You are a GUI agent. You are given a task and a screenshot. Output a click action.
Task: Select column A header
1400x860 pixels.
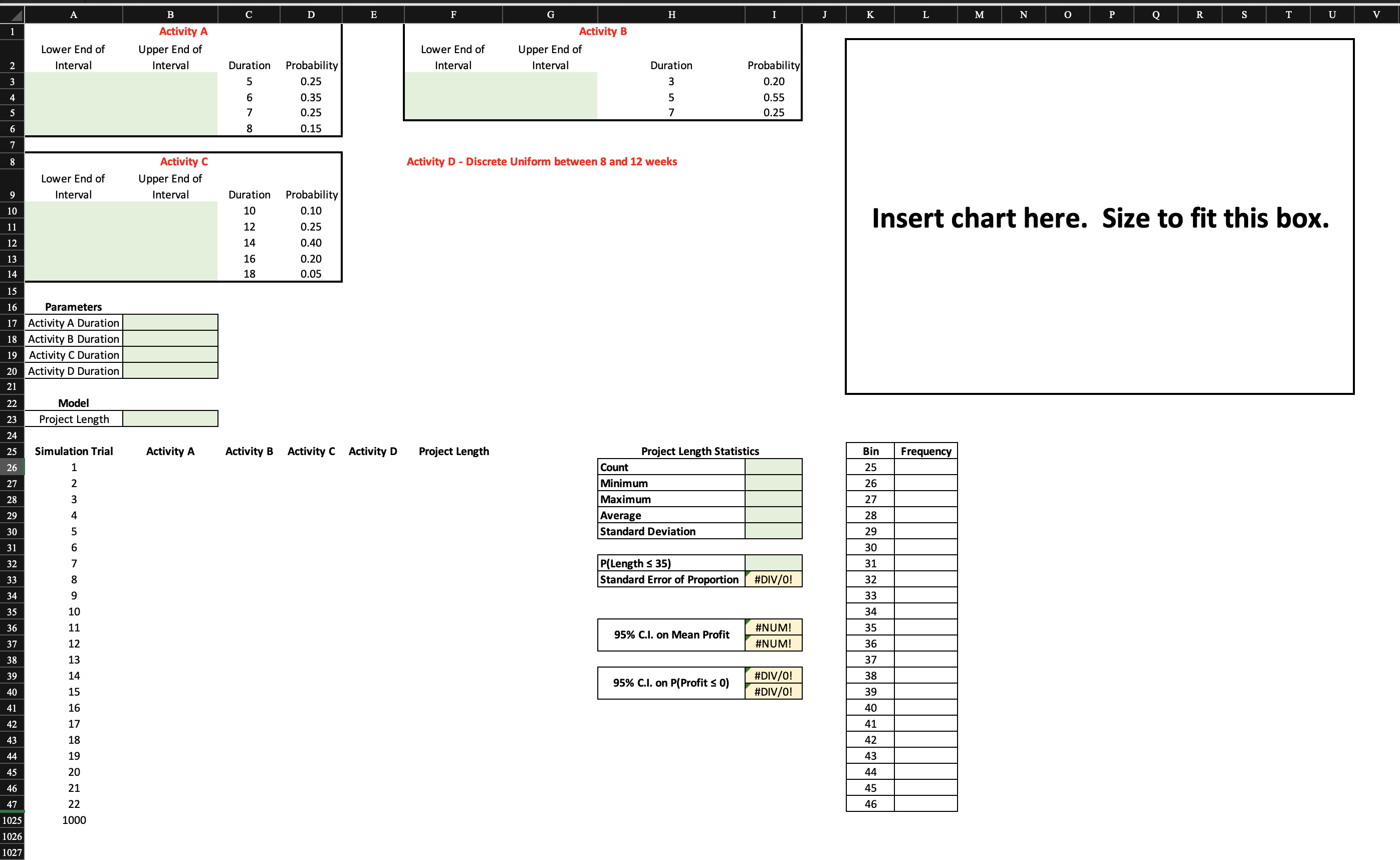click(73, 15)
